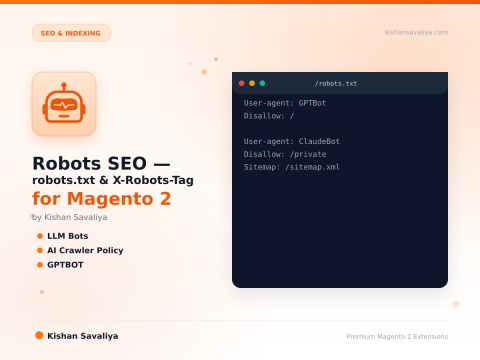The image size is (480, 360).
Task: Click the orange 'for Magento 2' text
Action: (x=102, y=199)
